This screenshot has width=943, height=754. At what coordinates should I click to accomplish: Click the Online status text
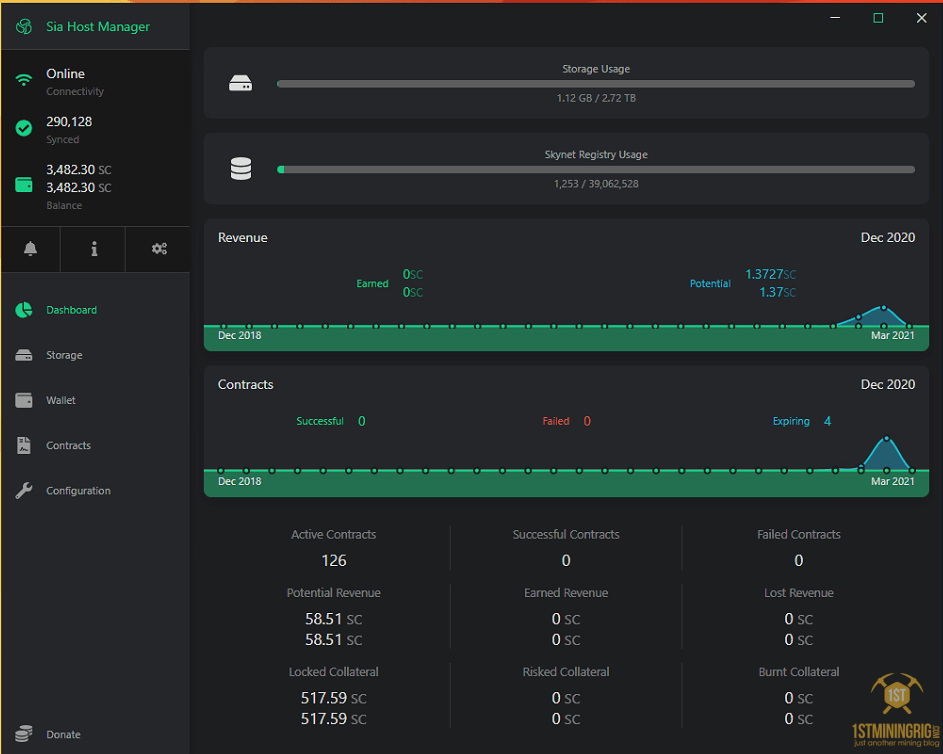coord(66,73)
